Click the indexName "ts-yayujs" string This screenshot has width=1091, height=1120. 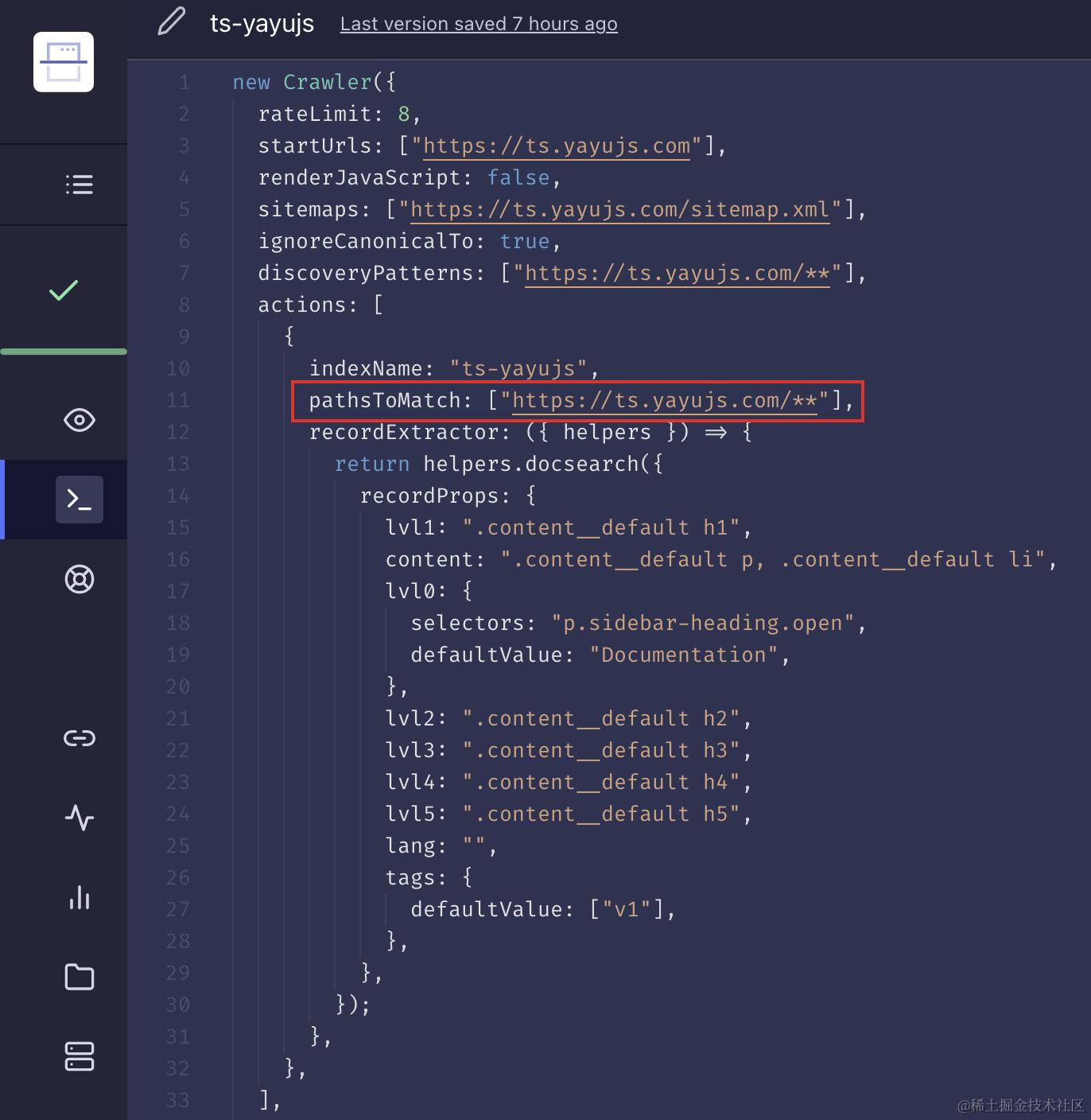point(518,368)
